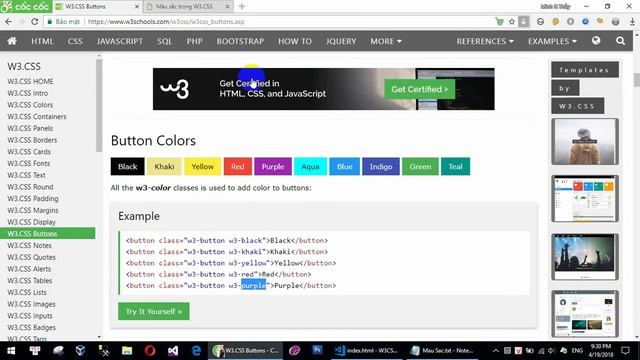Open the action center notification icon
Viewport: 640px width, 360px height.
pos(625,351)
